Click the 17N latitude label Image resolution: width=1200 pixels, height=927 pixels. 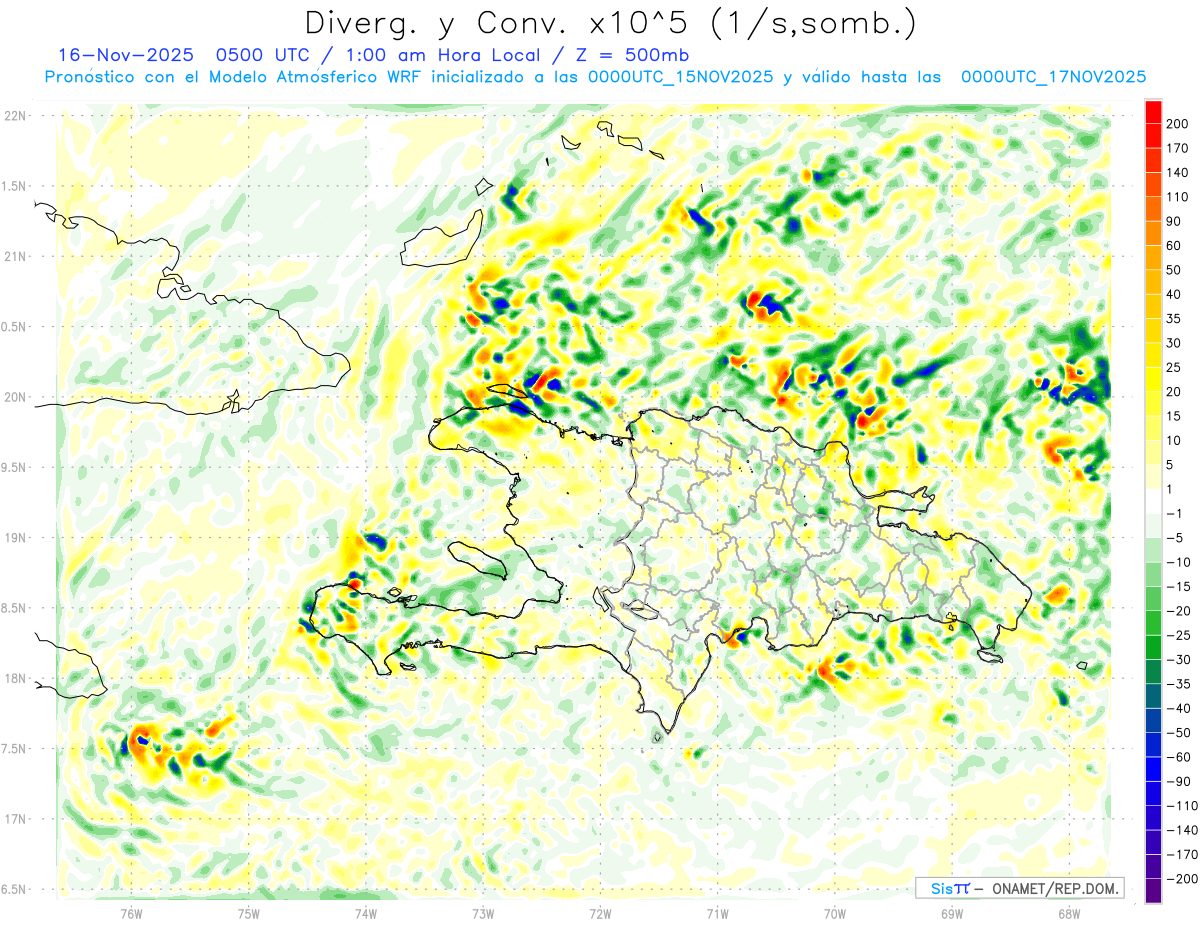pyautogui.click(x=14, y=819)
